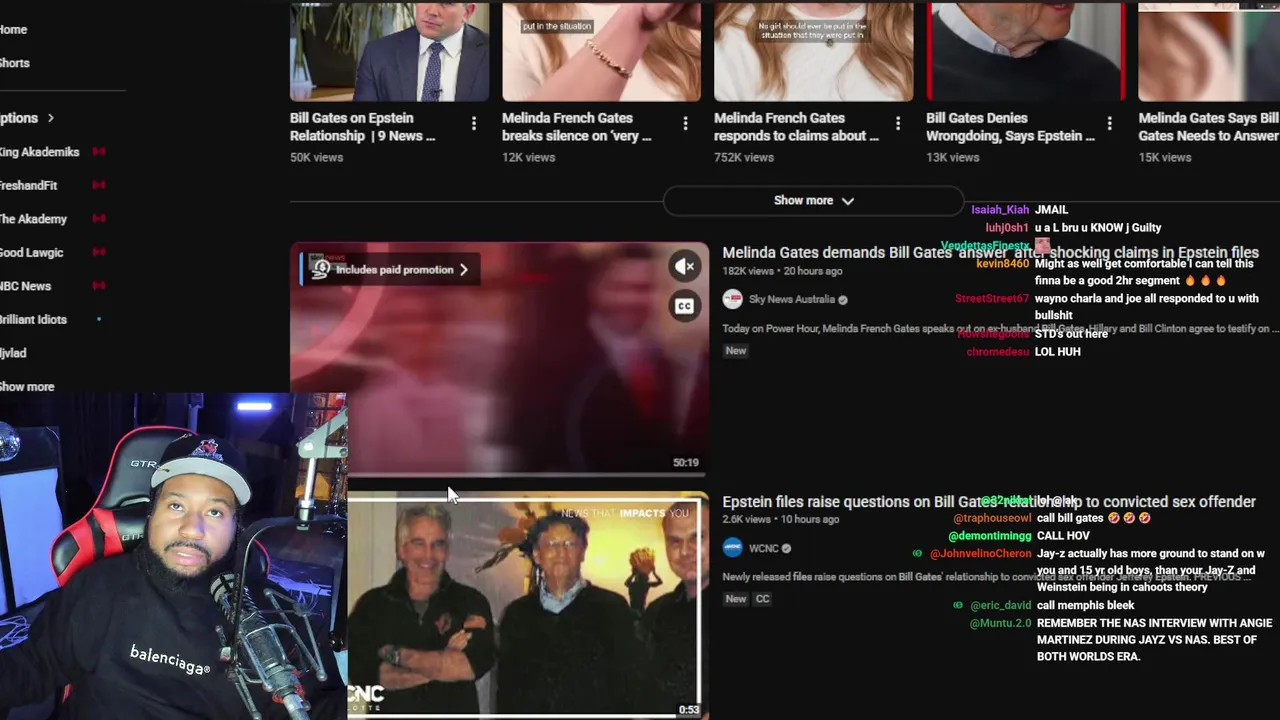The height and width of the screenshot is (720, 1280).
Task: Open Bill Gates Denies Wrongdoing thumbnail
Action: coord(1025,50)
